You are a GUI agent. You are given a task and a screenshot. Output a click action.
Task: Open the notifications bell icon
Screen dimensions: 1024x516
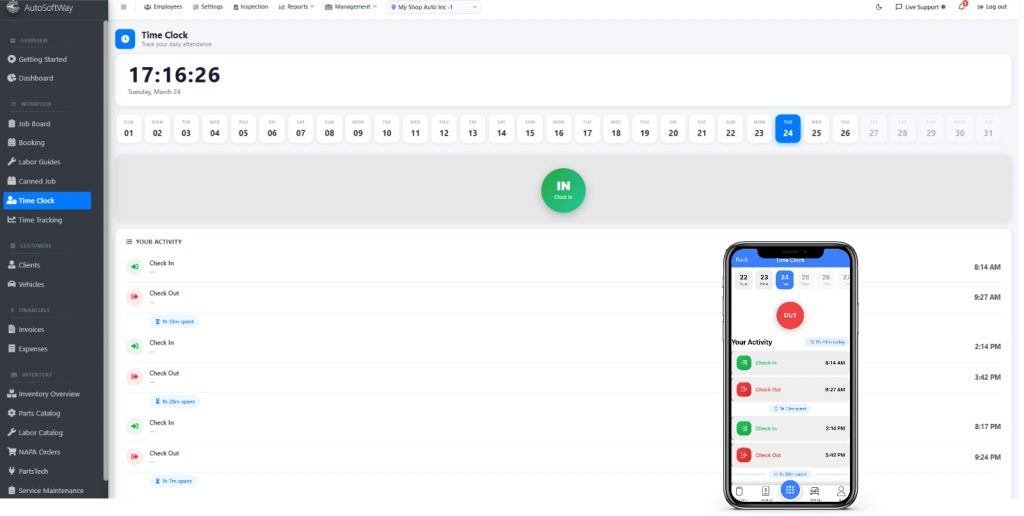(962, 7)
